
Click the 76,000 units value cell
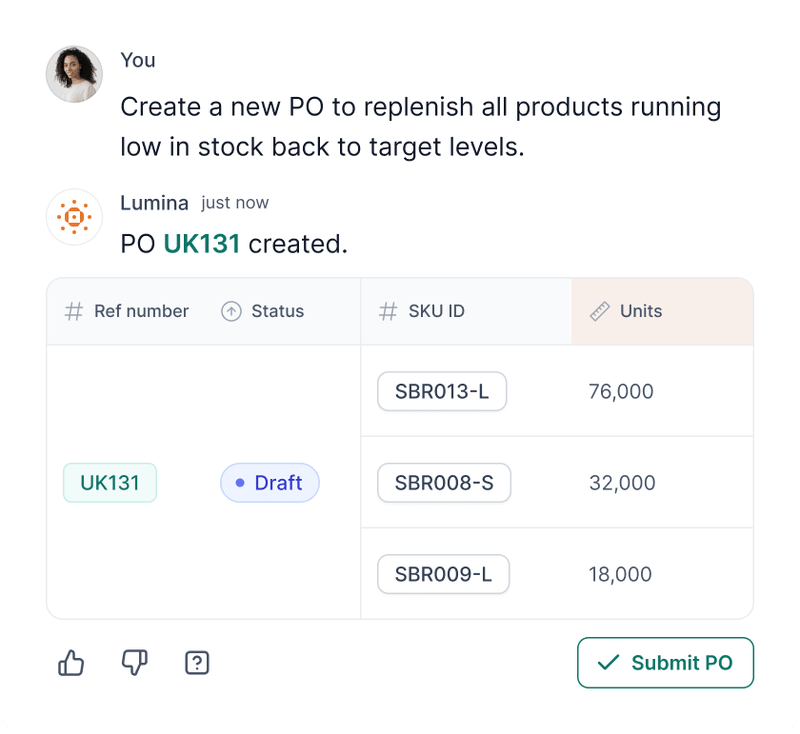click(622, 391)
